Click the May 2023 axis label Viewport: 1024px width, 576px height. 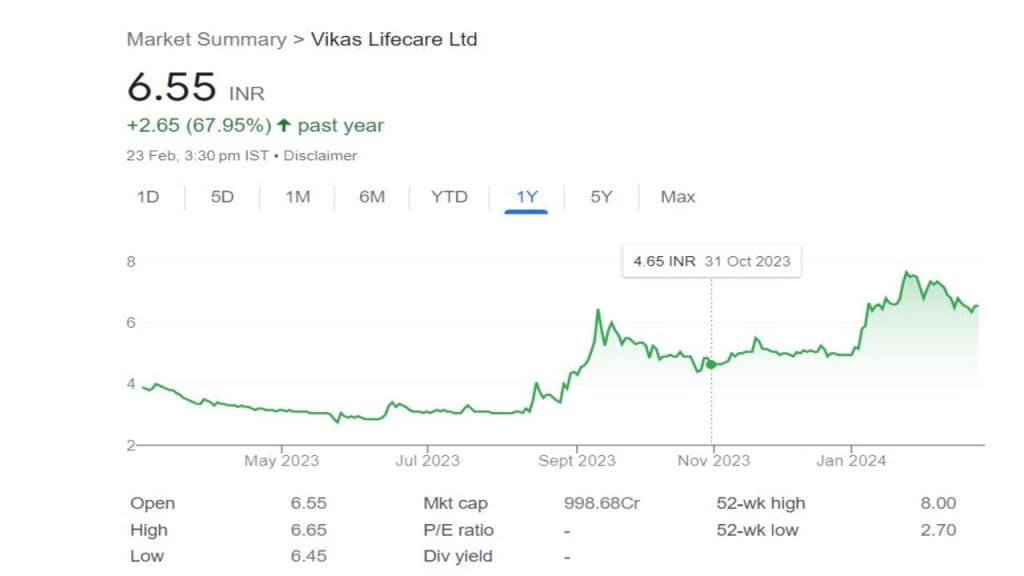[x=282, y=461]
